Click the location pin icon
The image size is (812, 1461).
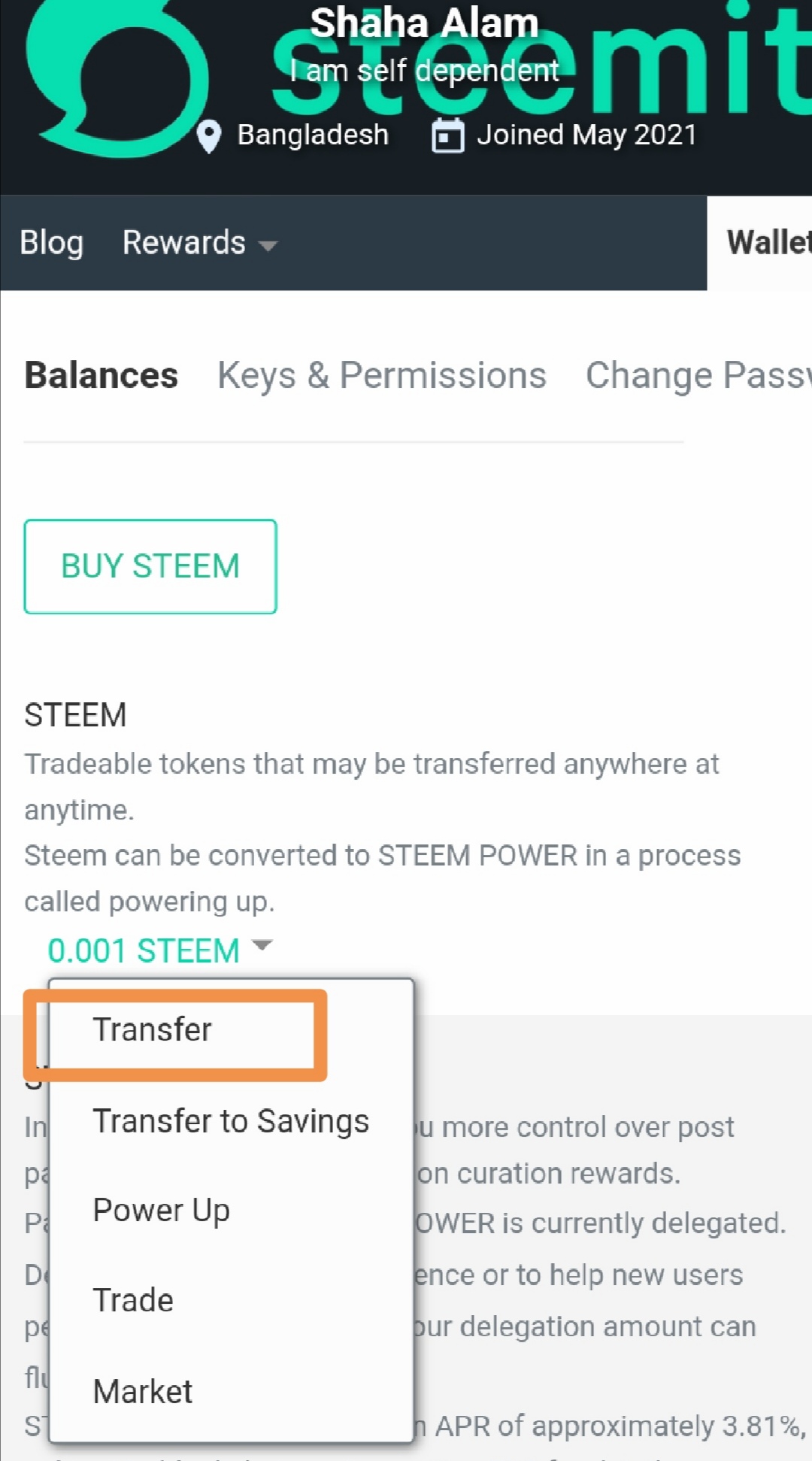tap(208, 136)
